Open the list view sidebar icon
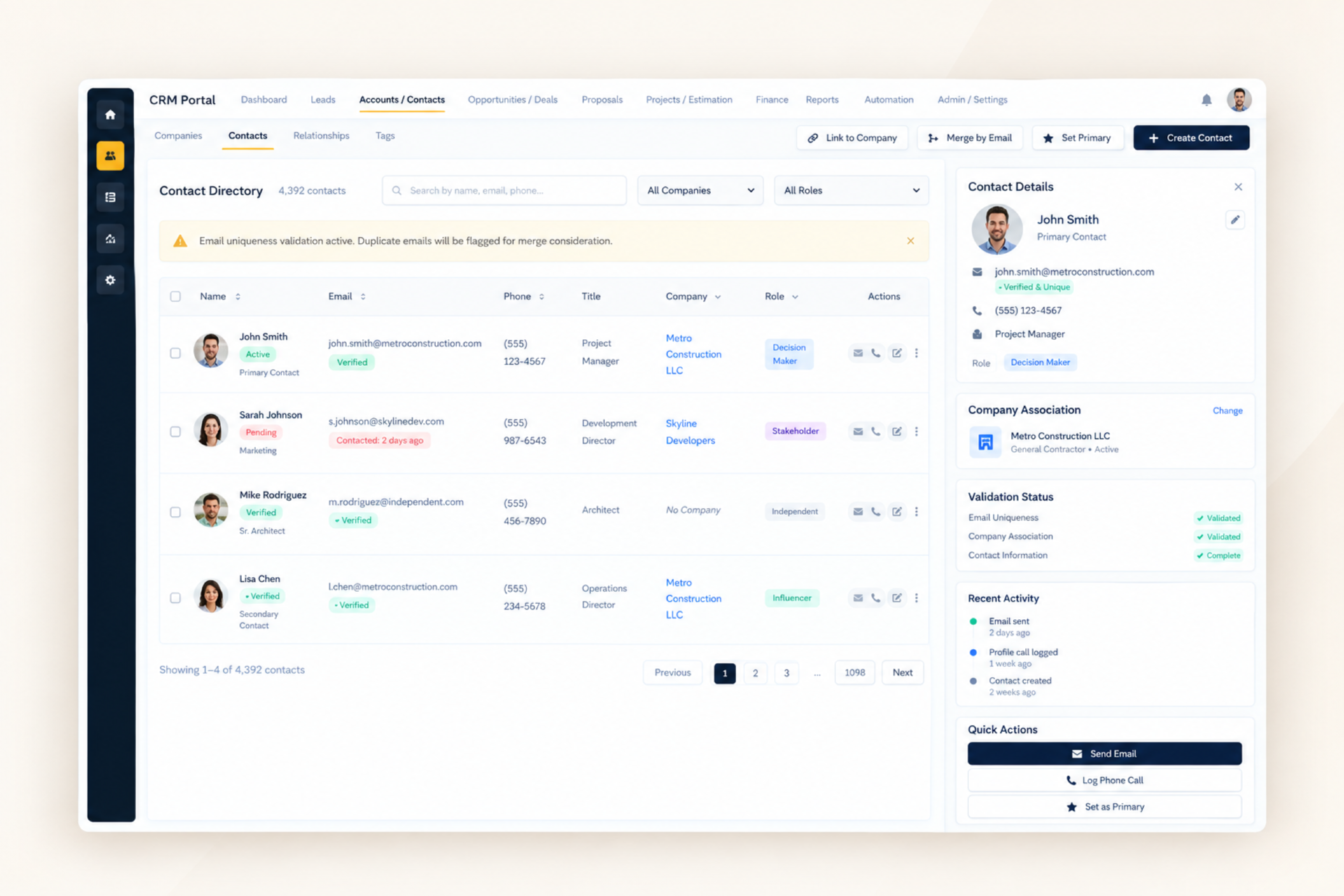Viewport: 1344px width, 896px height. click(110, 197)
